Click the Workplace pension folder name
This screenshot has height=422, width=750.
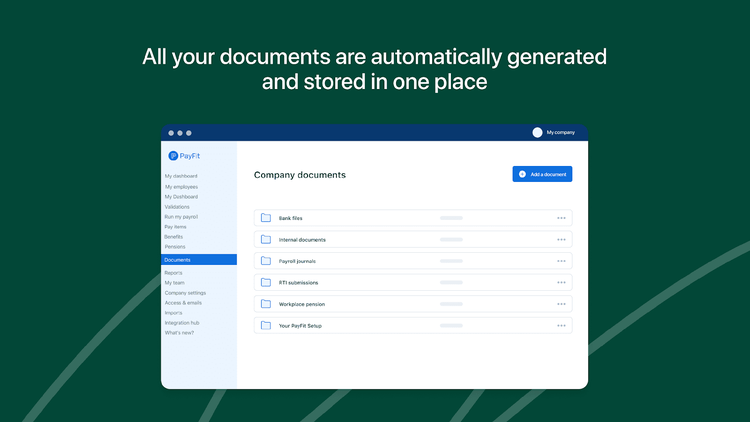[302, 304]
